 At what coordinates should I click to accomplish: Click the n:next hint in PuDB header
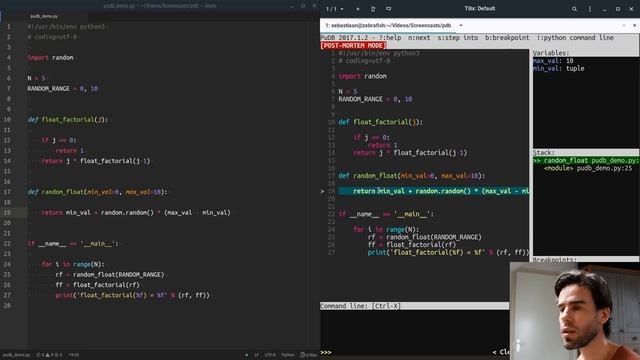click(419, 38)
